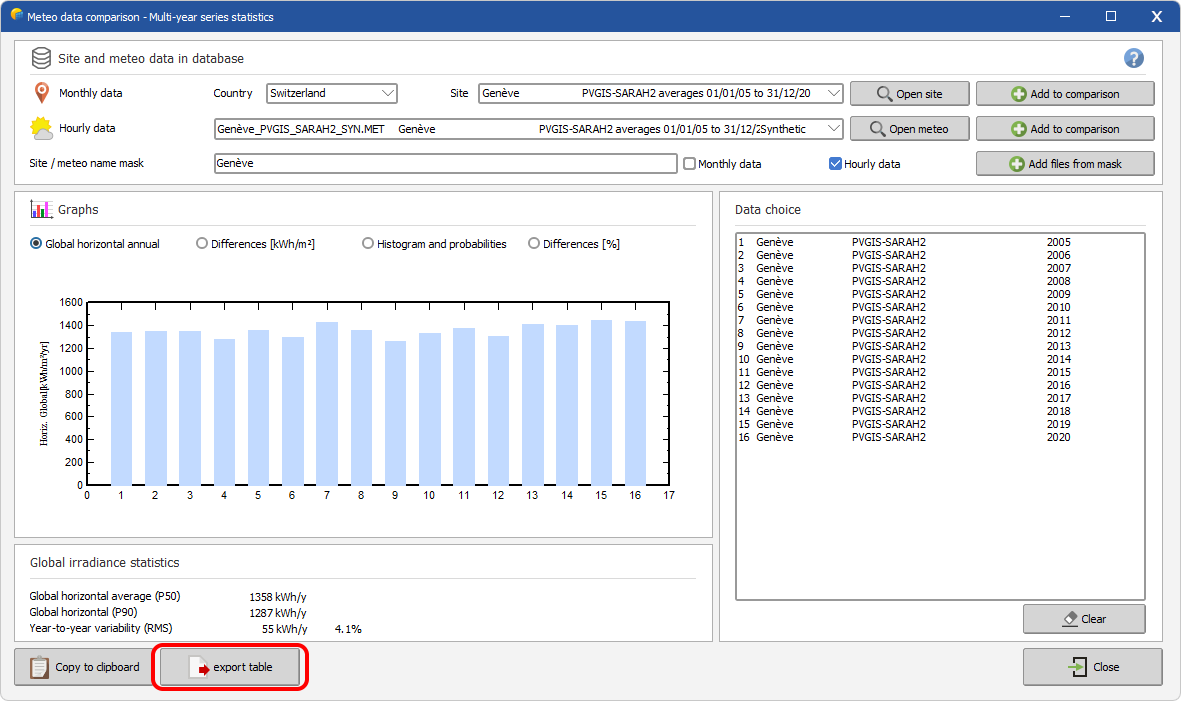
Task: Open the blue help question mark icon
Action: [x=1134, y=58]
